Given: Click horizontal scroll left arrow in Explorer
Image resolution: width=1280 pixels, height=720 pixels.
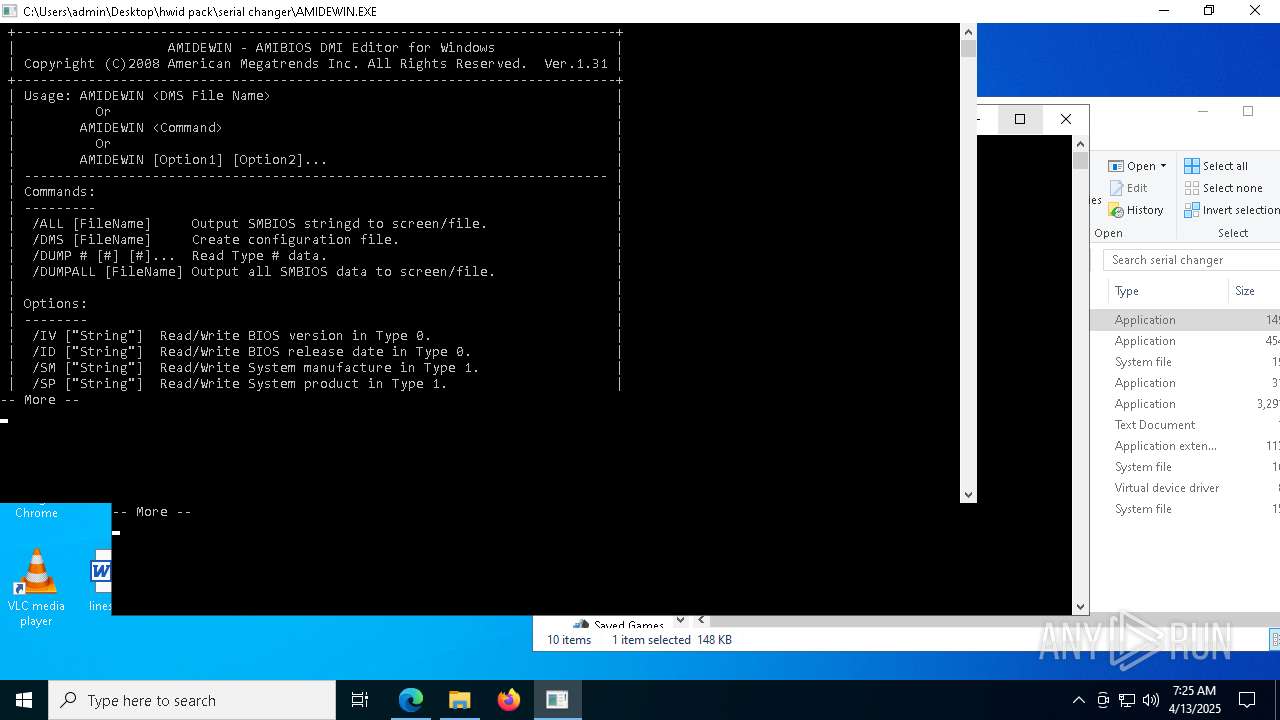Looking at the screenshot, I should click(x=701, y=620).
